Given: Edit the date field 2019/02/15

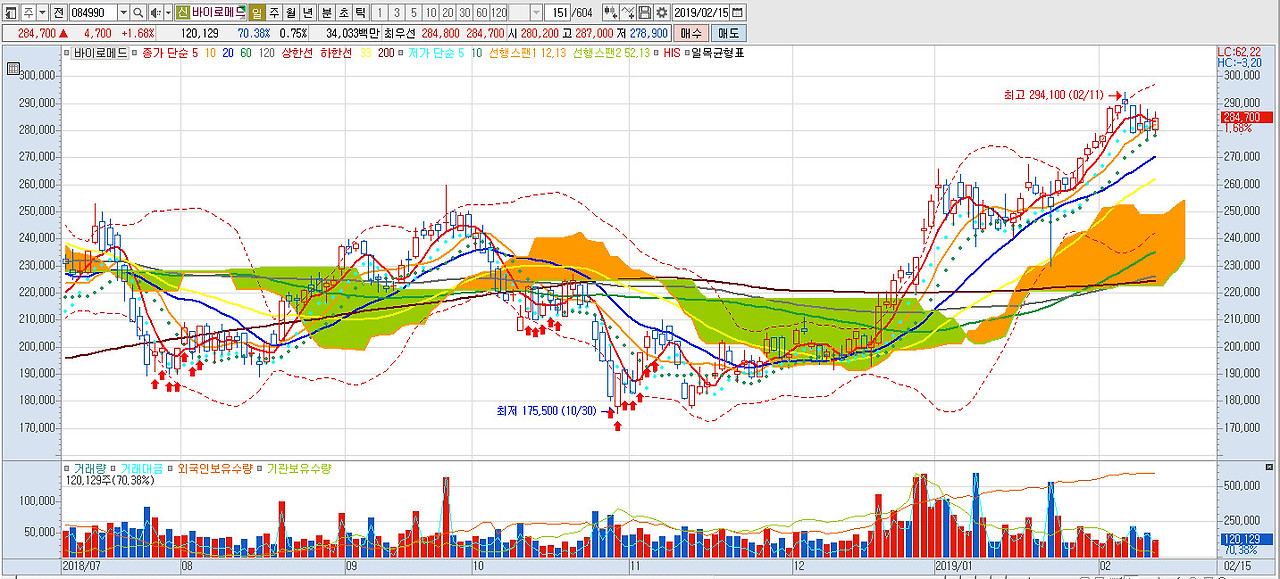Looking at the screenshot, I should coord(701,13).
